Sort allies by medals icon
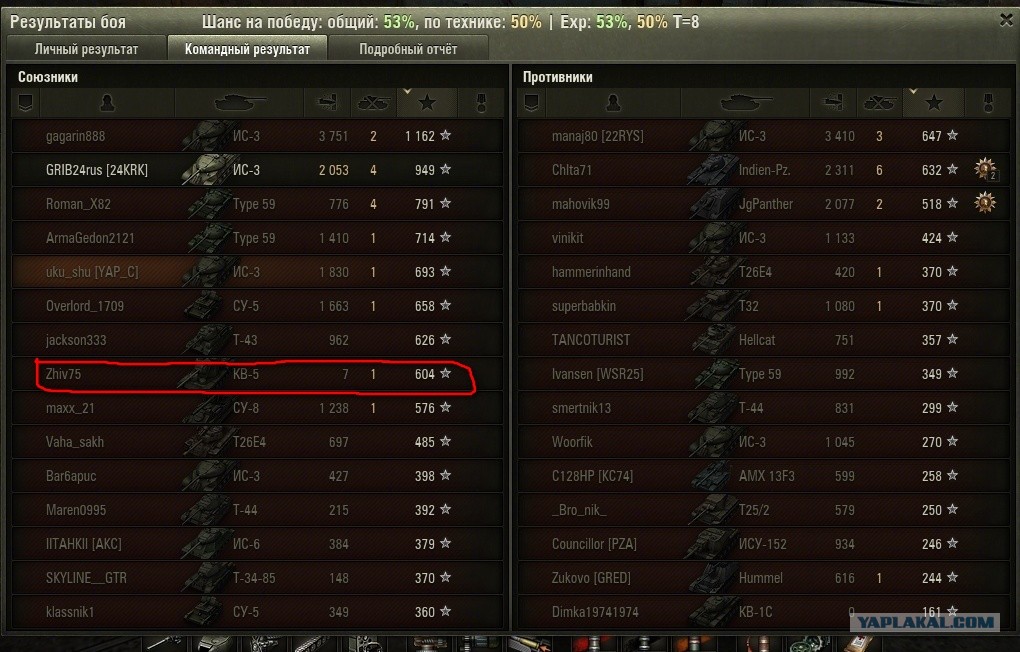 tap(481, 102)
